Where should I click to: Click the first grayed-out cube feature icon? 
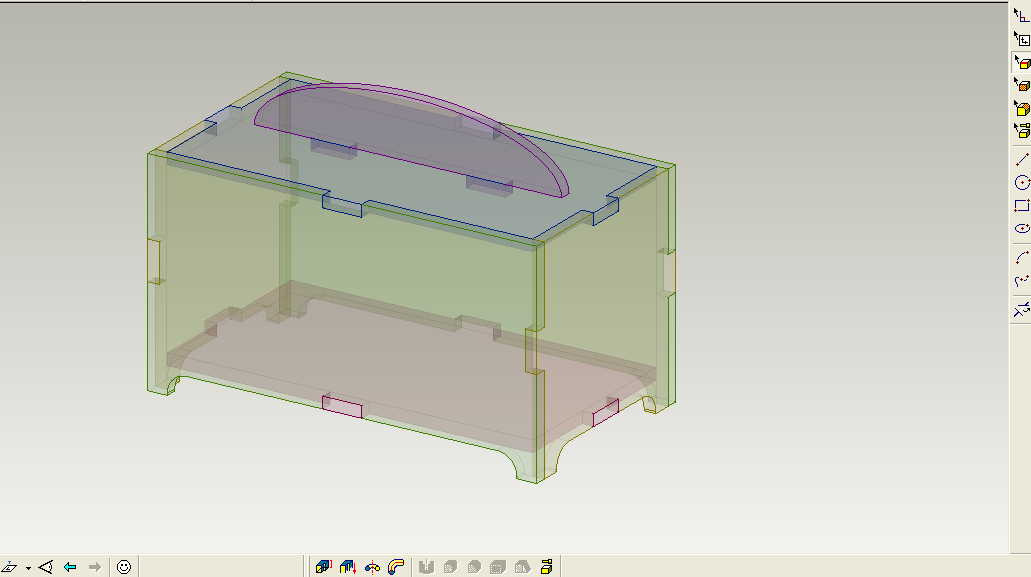tap(450, 566)
